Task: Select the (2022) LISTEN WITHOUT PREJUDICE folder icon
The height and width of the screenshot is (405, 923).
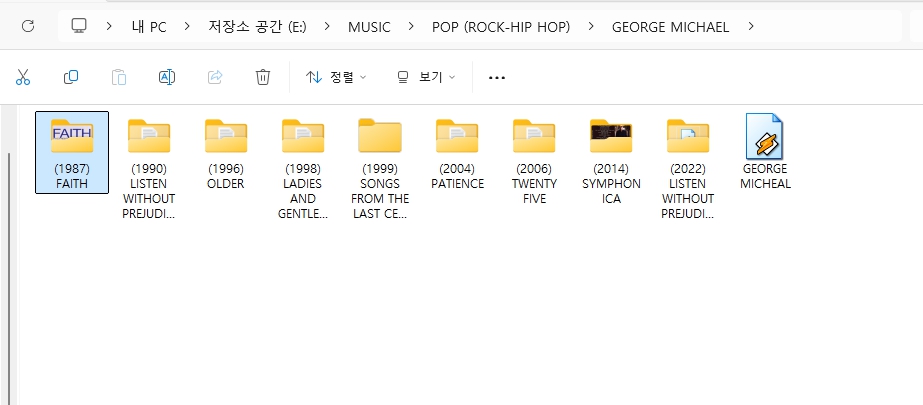Action: click(x=688, y=136)
